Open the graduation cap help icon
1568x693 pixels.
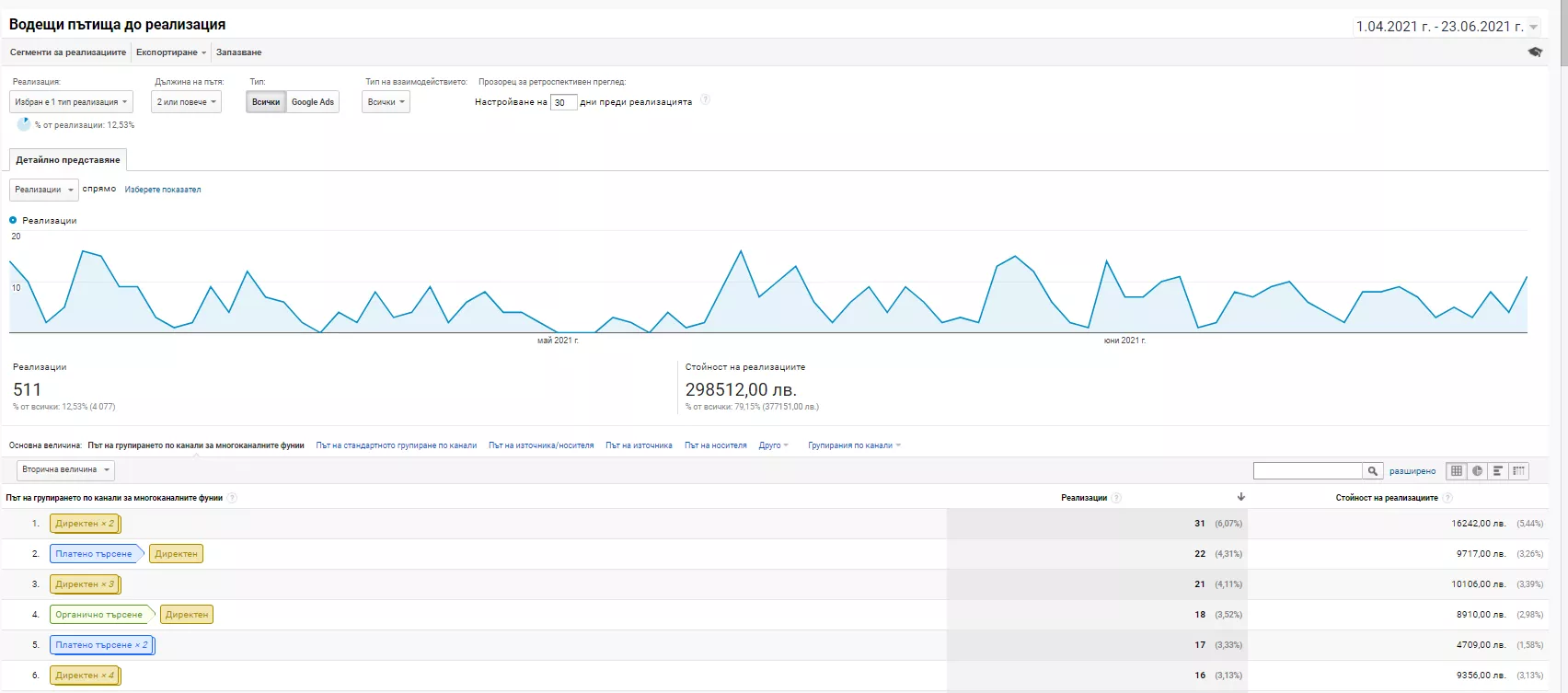click(x=1535, y=52)
